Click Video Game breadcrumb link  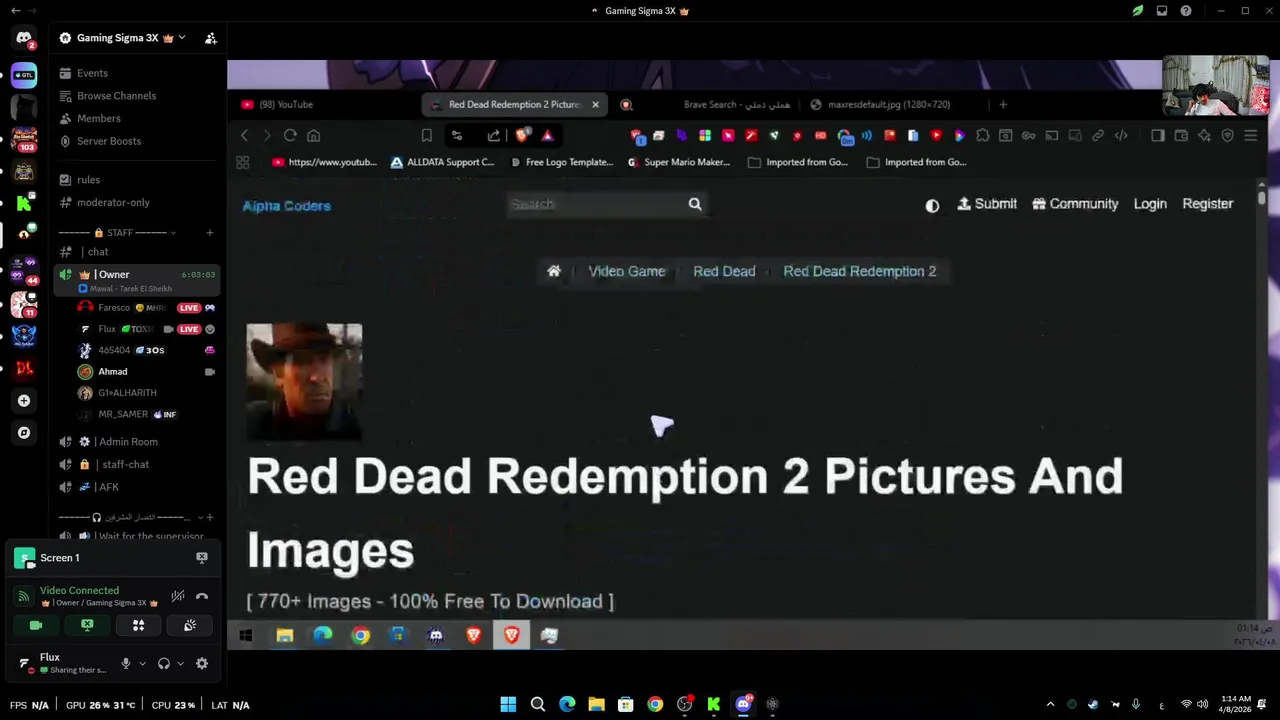tap(627, 271)
